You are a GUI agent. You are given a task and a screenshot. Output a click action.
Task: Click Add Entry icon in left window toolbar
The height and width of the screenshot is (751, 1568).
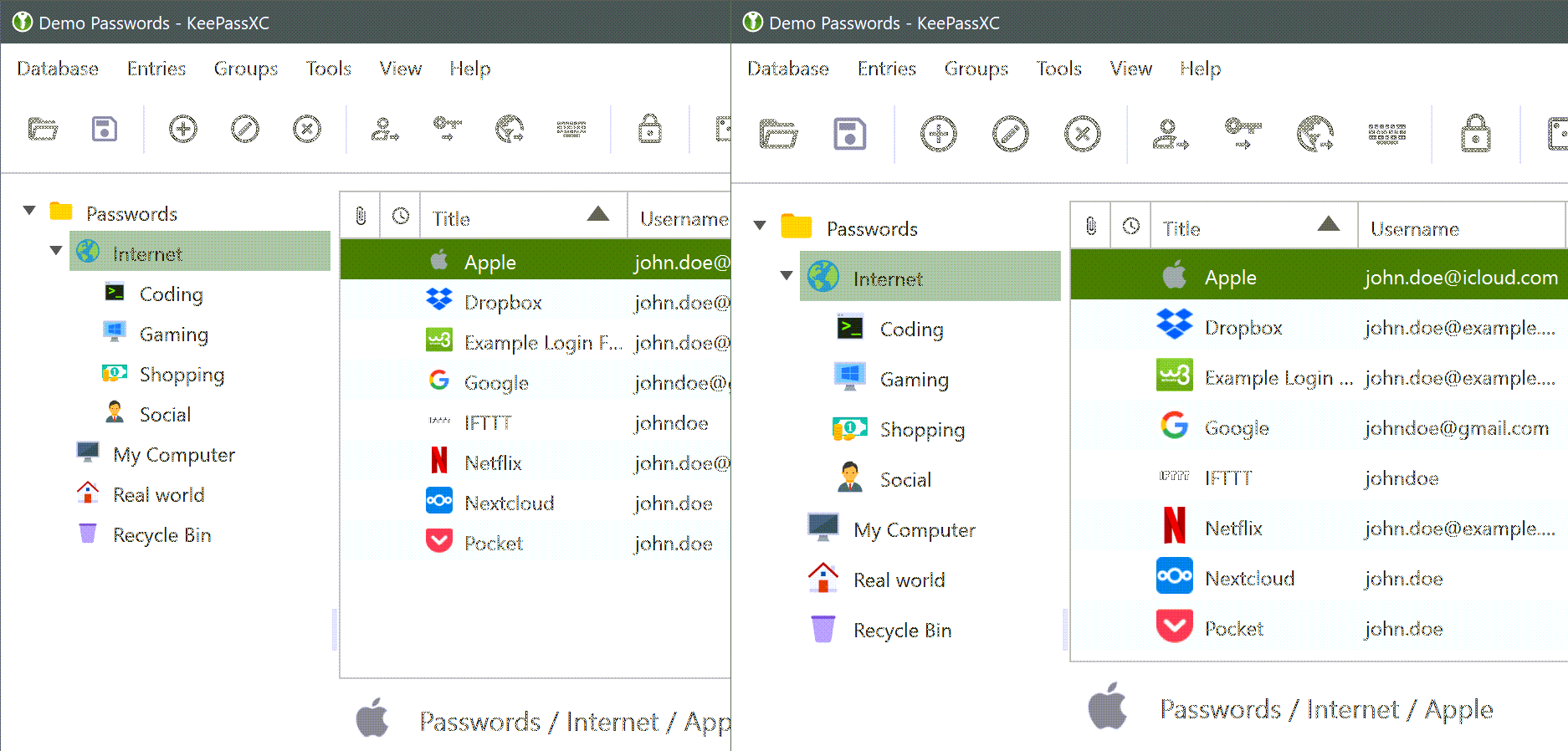pyautogui.click(x=183, y=130)
